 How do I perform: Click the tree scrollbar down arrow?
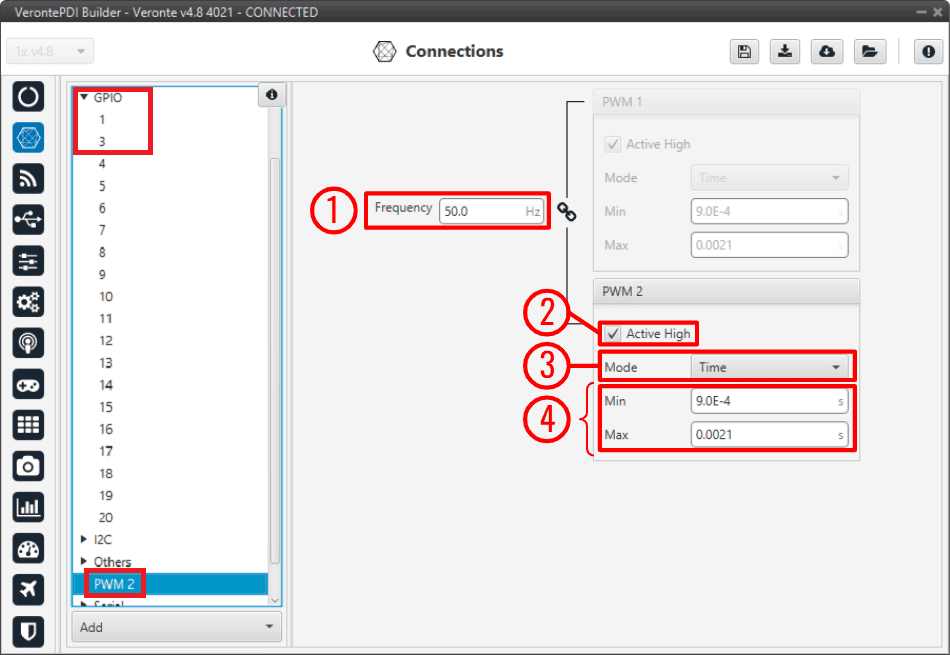click(274, 600)
